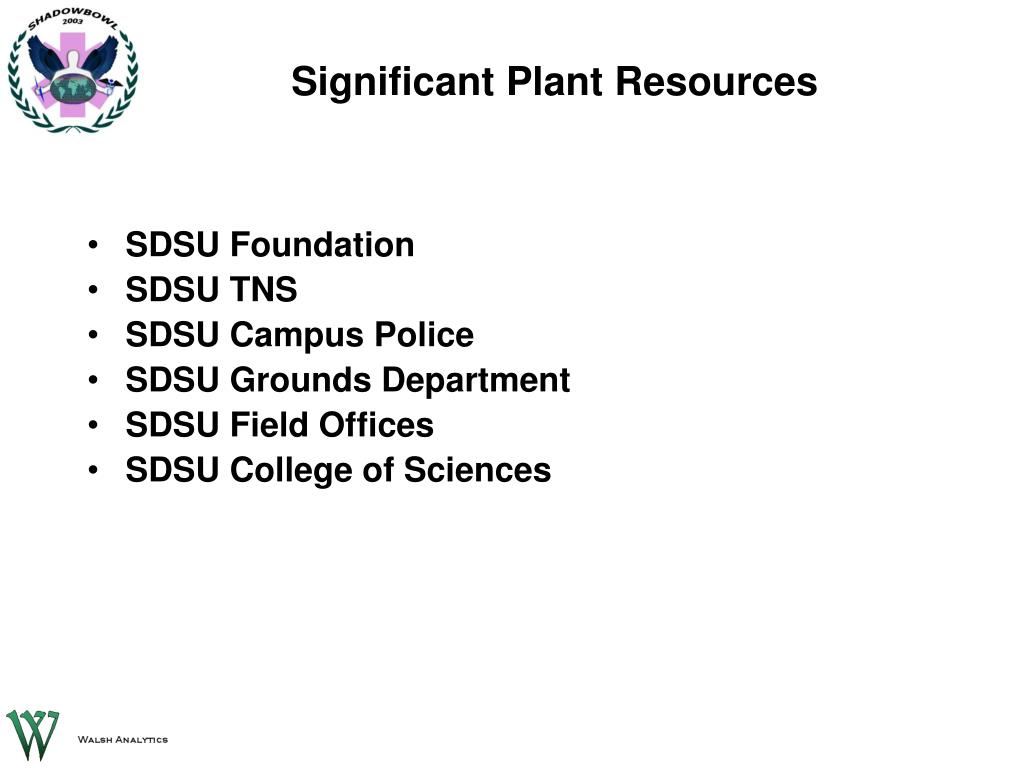Screen dimensions: 1024x768
Task: Click the "SDSU Grounds Department" bullet item
Action: tap(347, 380)
